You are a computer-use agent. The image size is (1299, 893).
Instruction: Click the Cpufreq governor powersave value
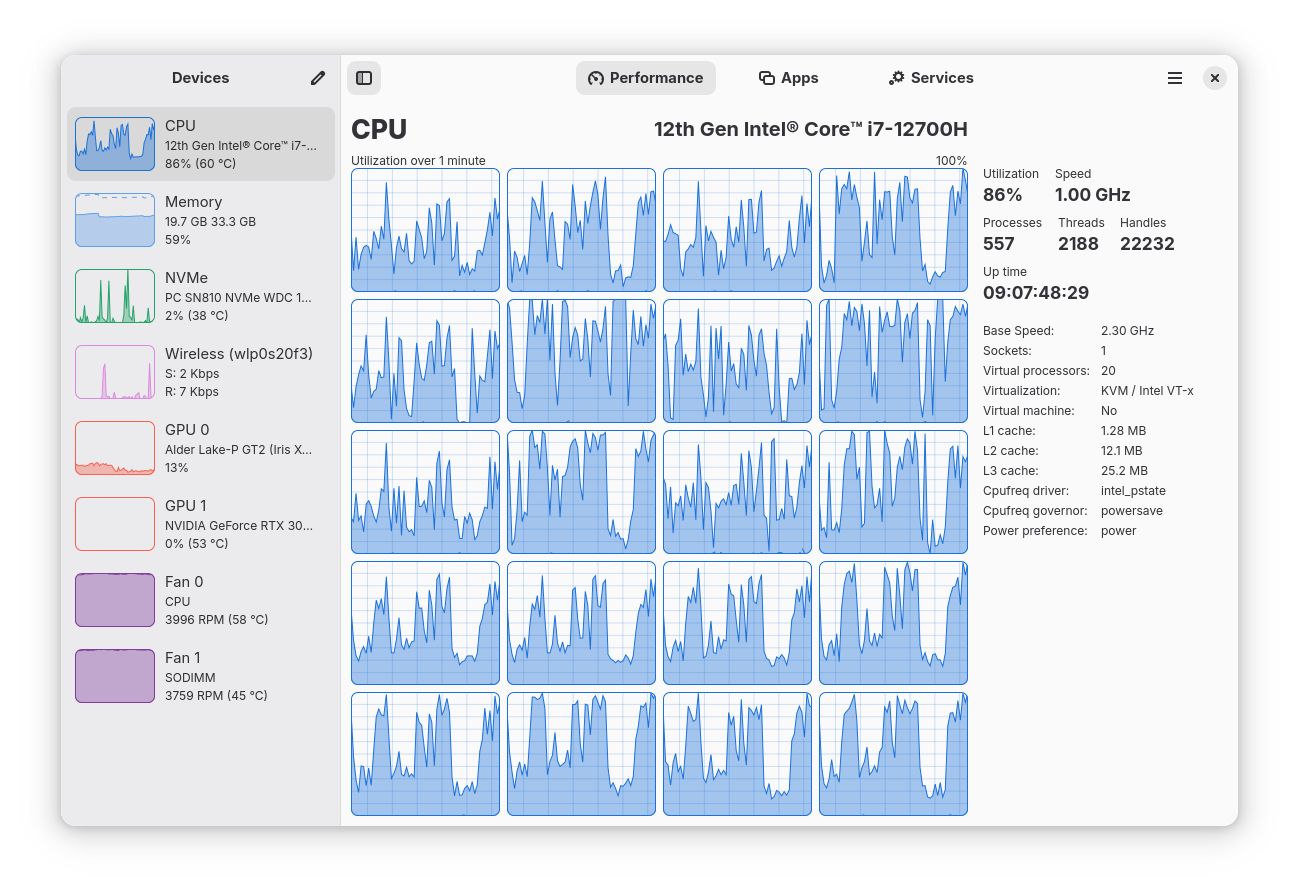pos(1131,511)
